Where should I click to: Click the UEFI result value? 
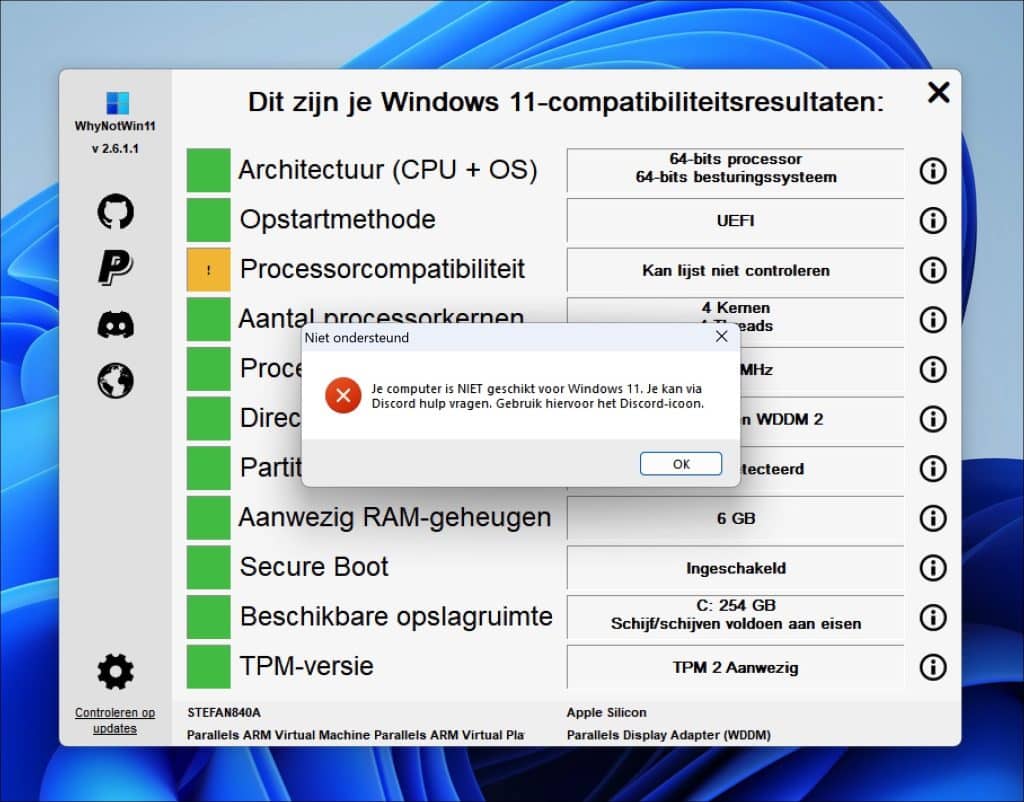pyautogui.click(x=735, y=221)
